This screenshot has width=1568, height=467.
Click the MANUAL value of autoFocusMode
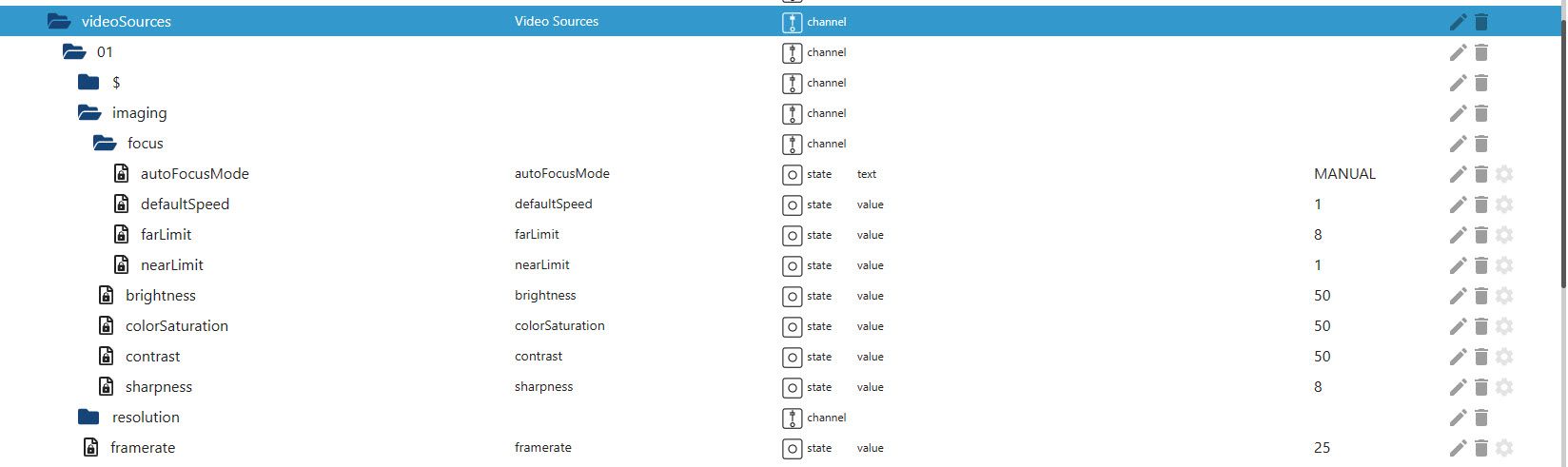point(1344,174)
